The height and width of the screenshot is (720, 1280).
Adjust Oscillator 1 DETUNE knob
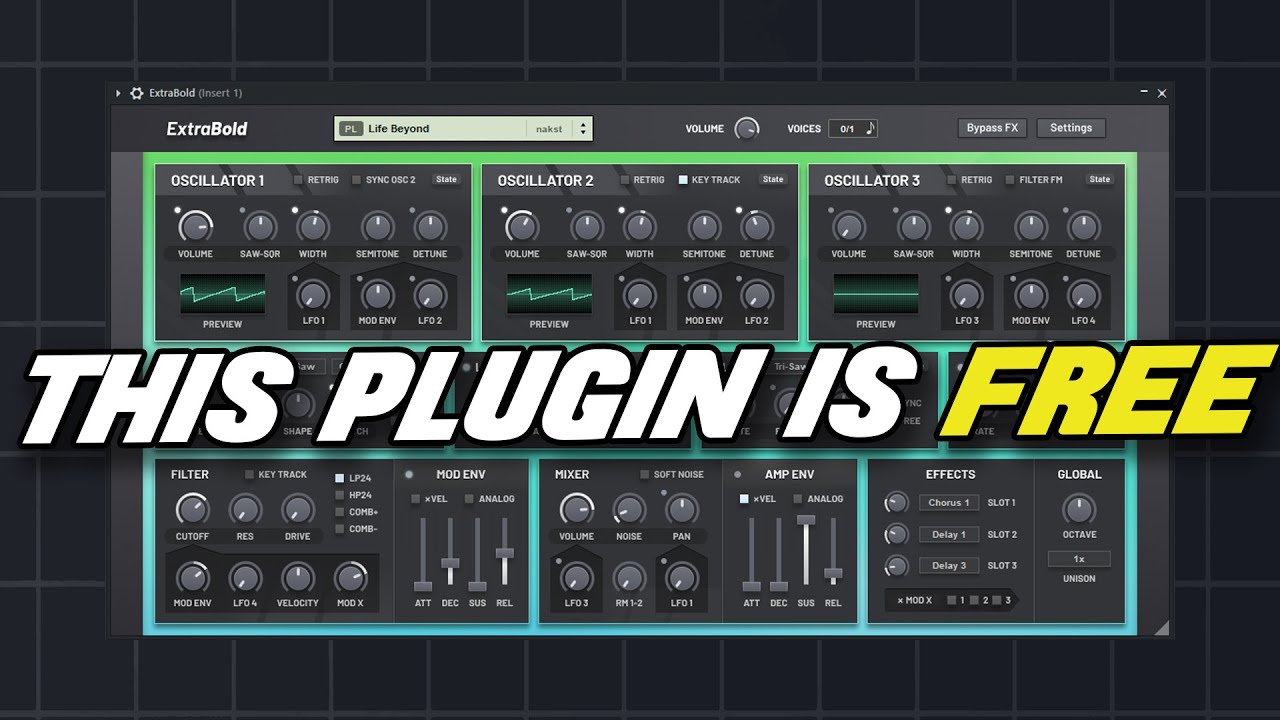click(x=430, y=227)
